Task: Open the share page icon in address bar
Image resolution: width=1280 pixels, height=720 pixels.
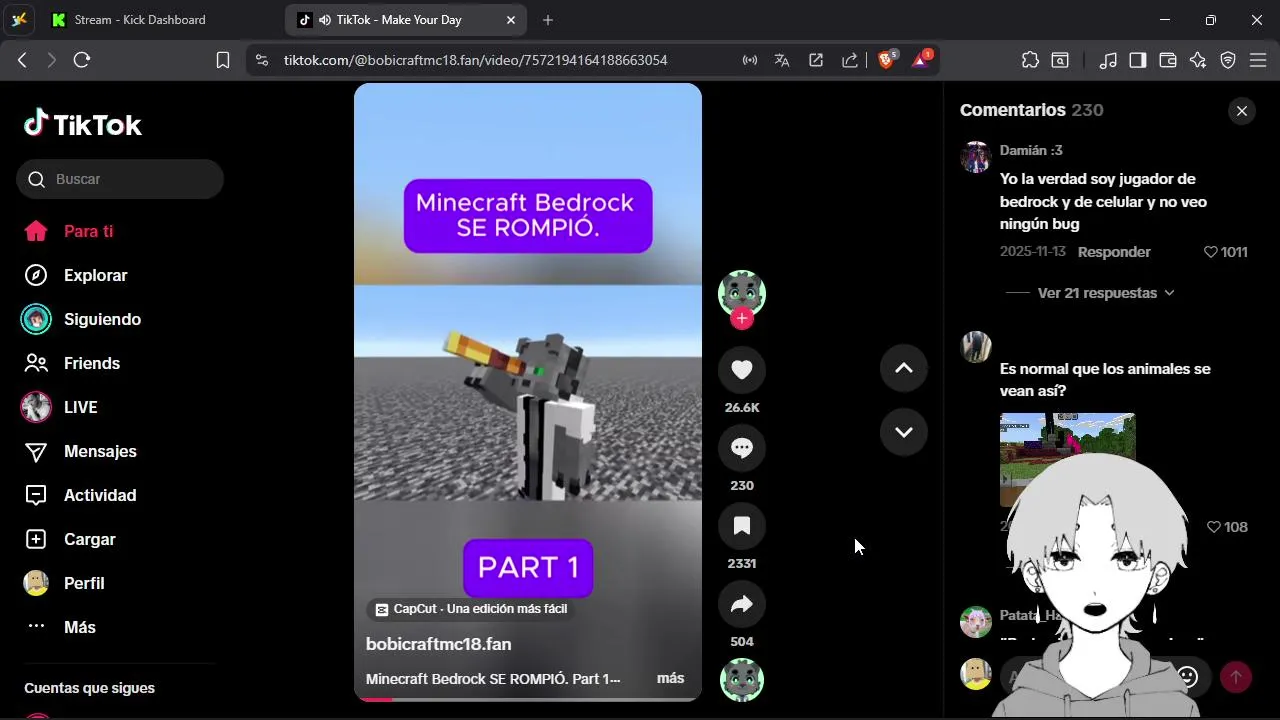Action: click(x=850, y=60)
